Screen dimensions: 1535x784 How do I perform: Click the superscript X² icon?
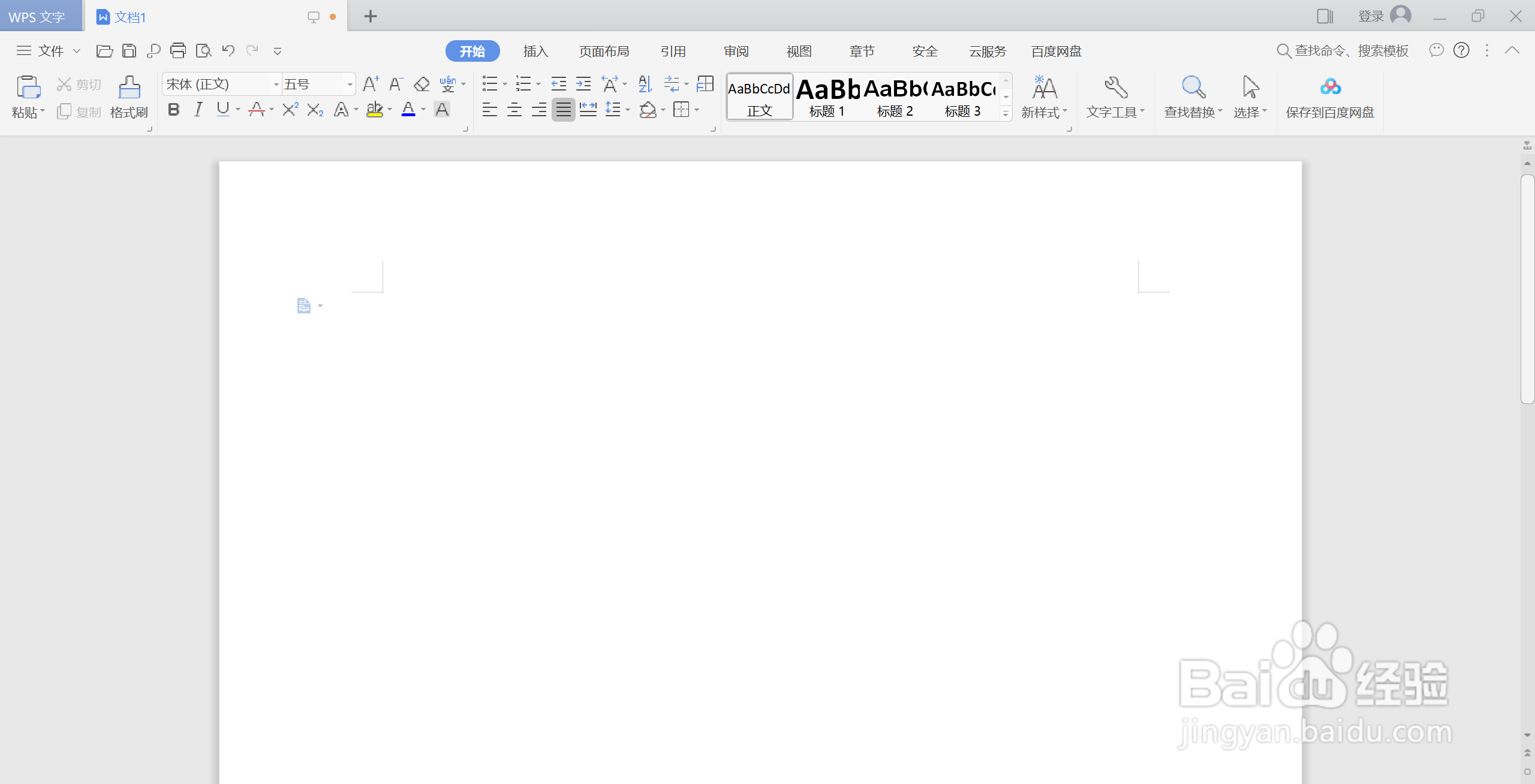pyautogui.click(x=290, y=109)
